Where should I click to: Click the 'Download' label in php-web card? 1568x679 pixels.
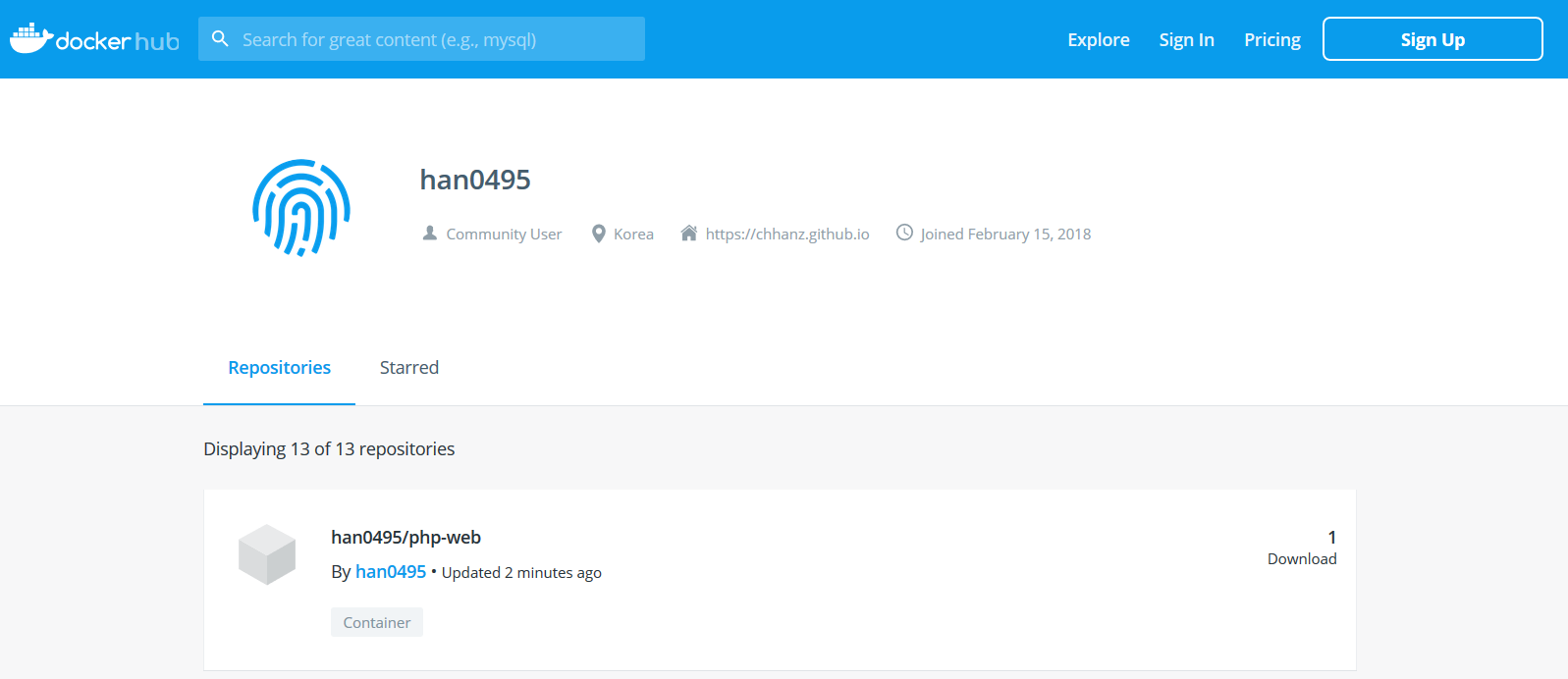pyautogui.click(x=1302, y=558)
